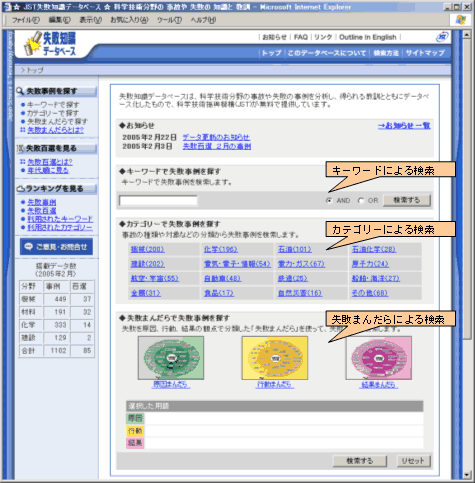
Task: Open 機械(200) category link
Action: (x=147, y=249)
